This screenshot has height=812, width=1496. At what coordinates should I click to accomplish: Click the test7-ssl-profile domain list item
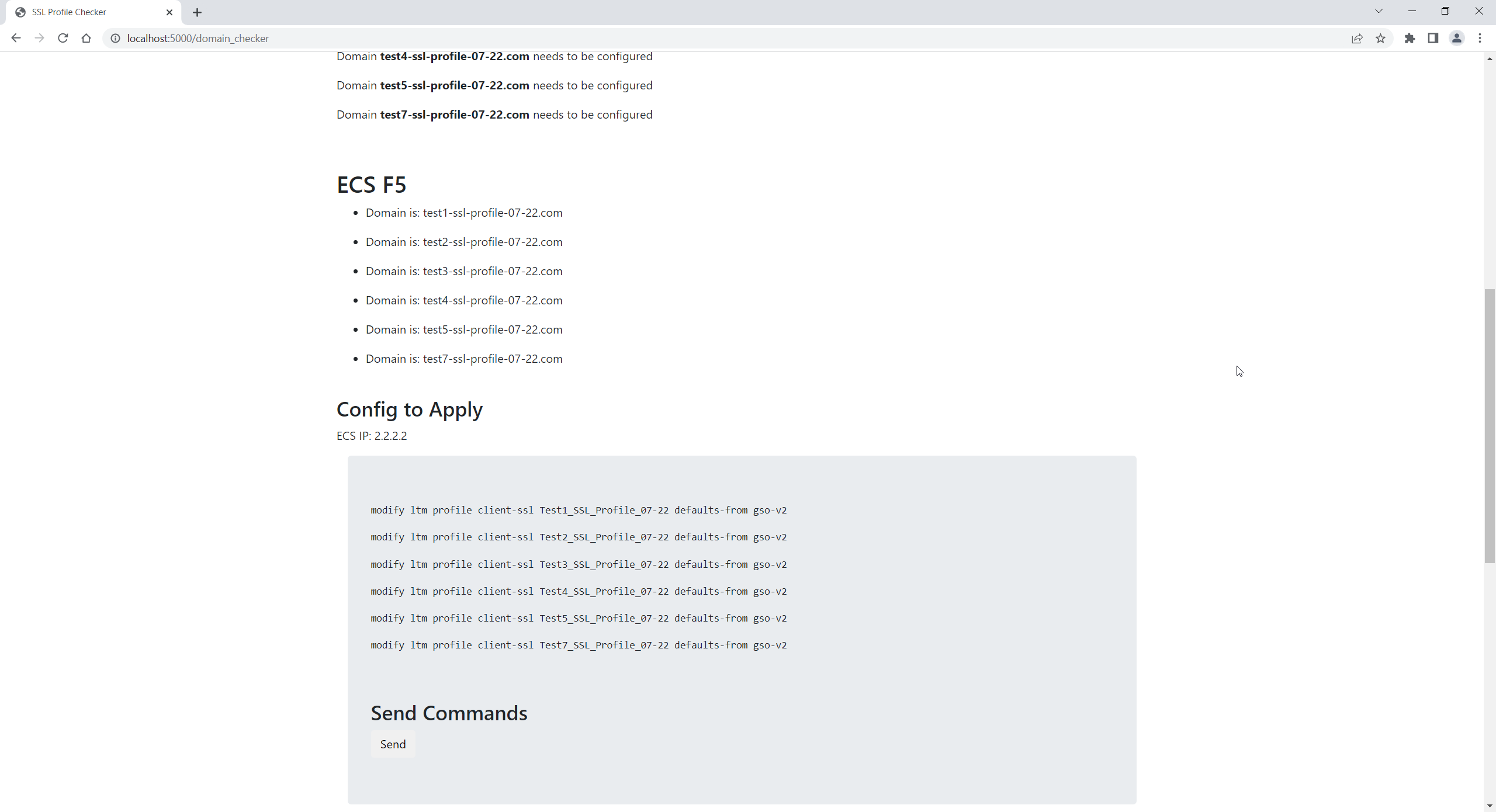[x=463, y=359]
